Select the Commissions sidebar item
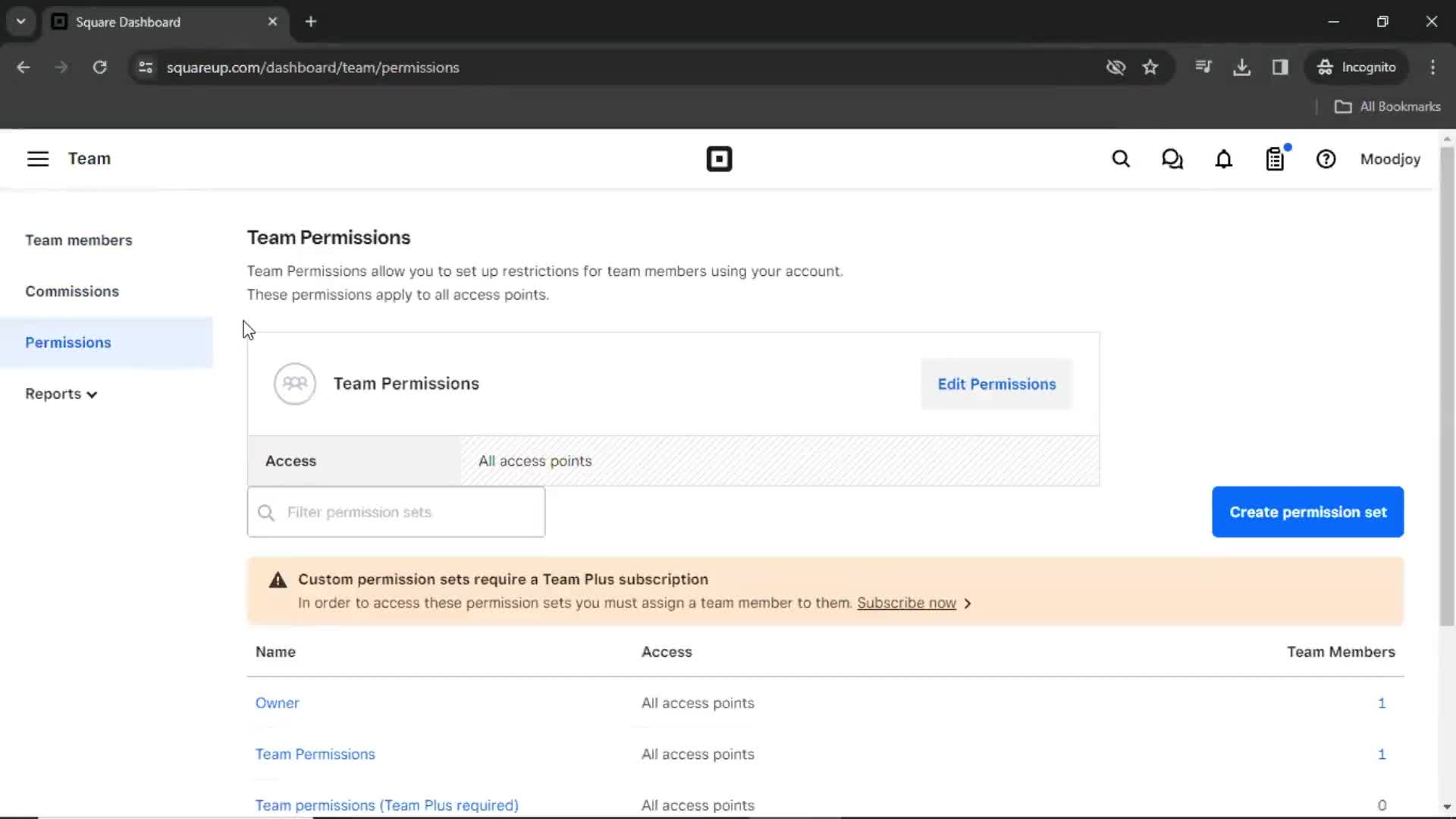1456x819 pixels. click(x=72, y=291)
